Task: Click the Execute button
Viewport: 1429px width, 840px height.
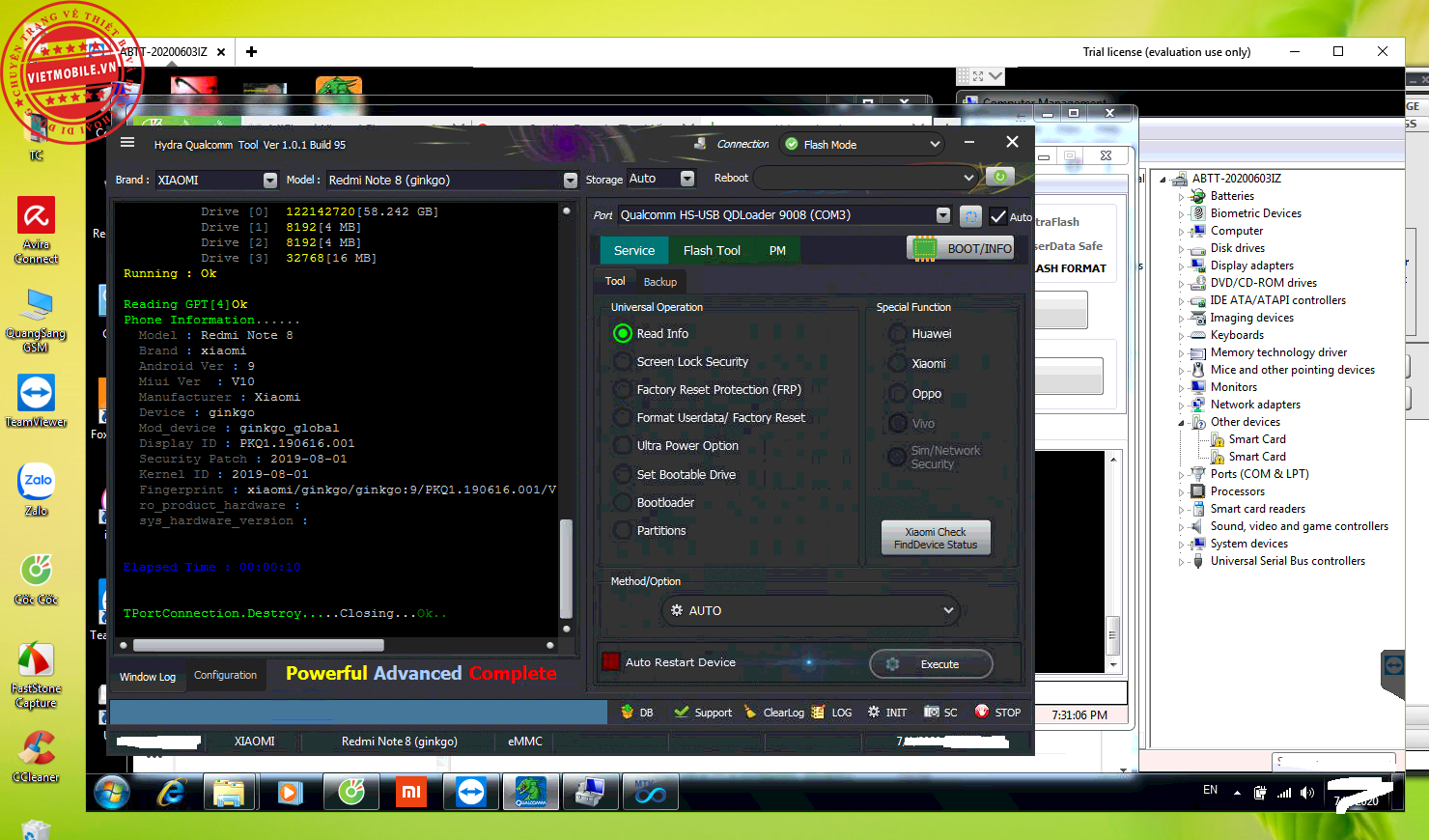Action: click(x=931, y=664)
